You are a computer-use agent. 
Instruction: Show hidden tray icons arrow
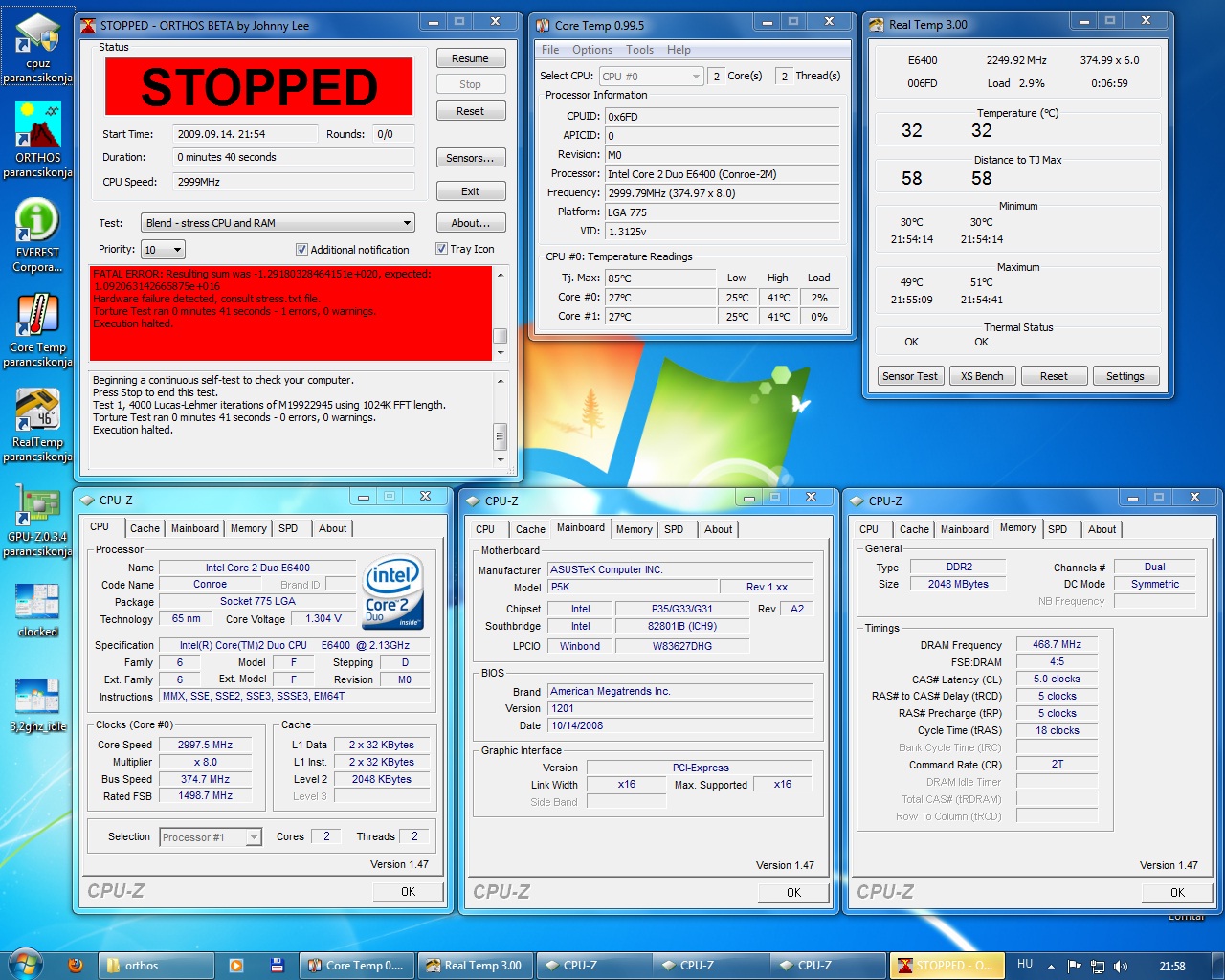point(1051,967)
